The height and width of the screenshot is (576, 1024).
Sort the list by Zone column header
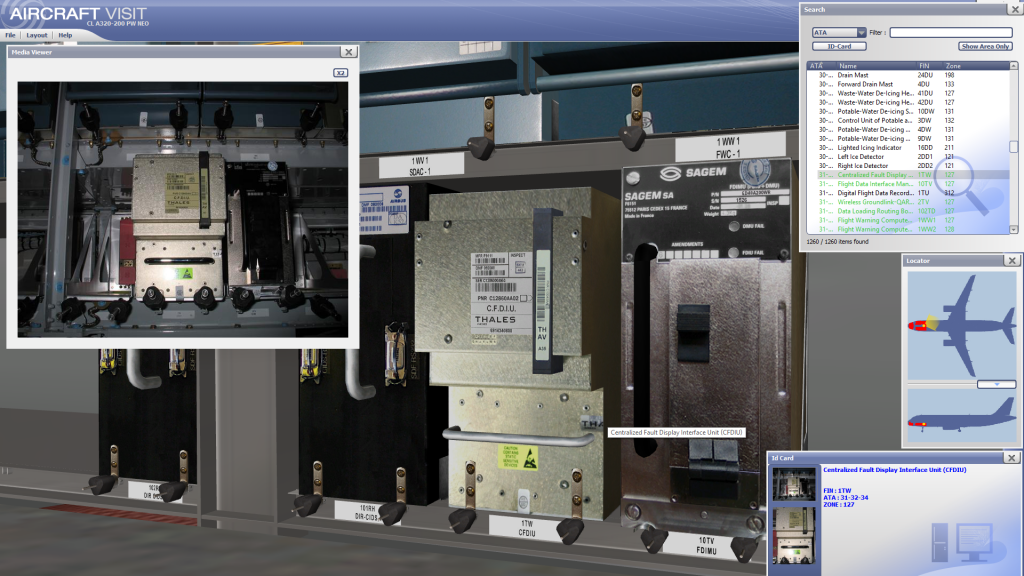(x=975, y=66)
